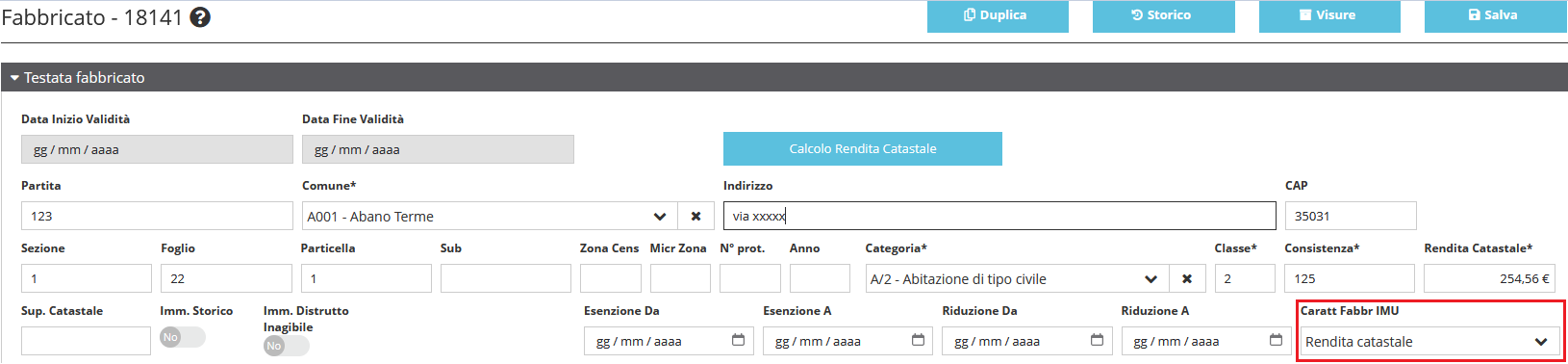Open calendar picker for Riduzione A
This screenshot has height=364, width=1568.
(x=1276, y=340)
